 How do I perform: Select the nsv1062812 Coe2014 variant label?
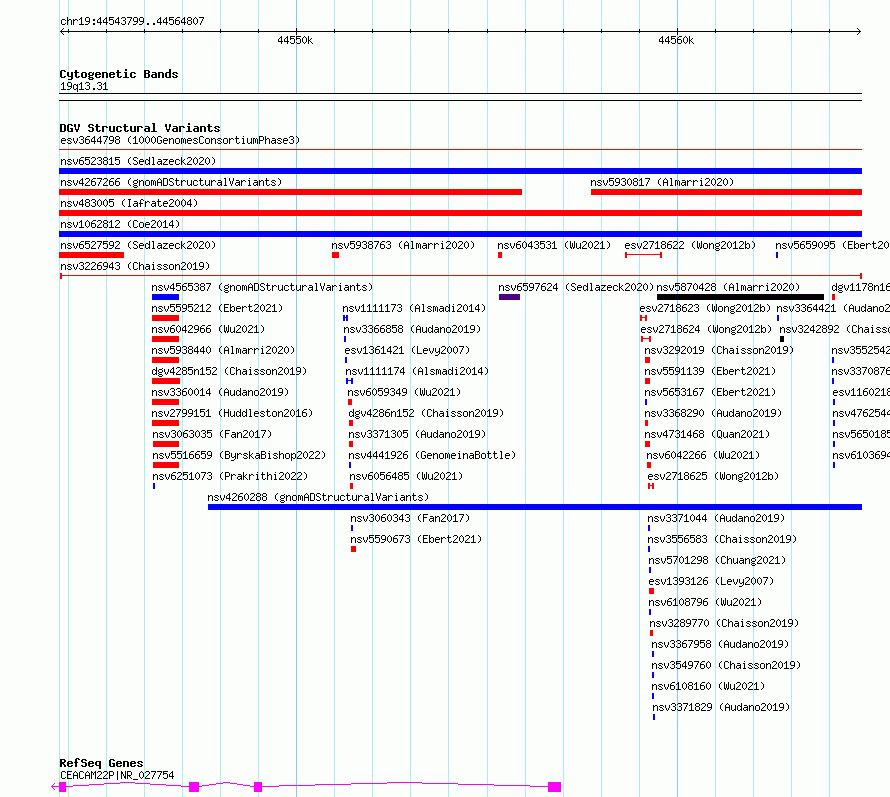pos(120,224)
